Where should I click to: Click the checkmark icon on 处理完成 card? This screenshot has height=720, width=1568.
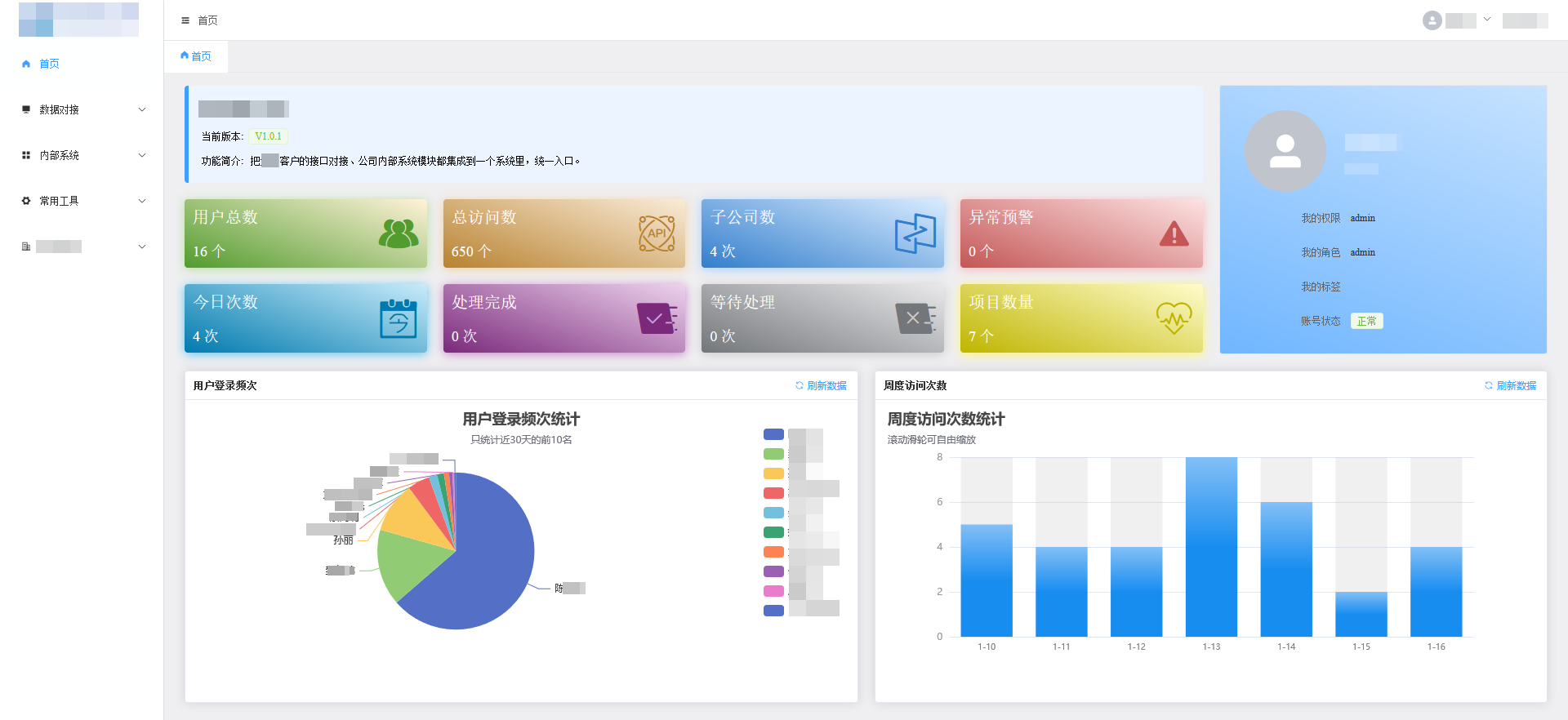(657, 318)
